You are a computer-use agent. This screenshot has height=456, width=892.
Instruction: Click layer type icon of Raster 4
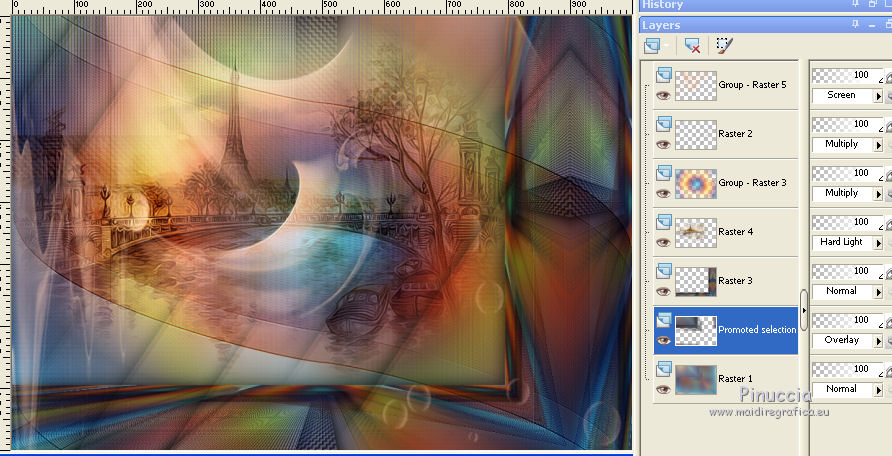coord(663,221)
